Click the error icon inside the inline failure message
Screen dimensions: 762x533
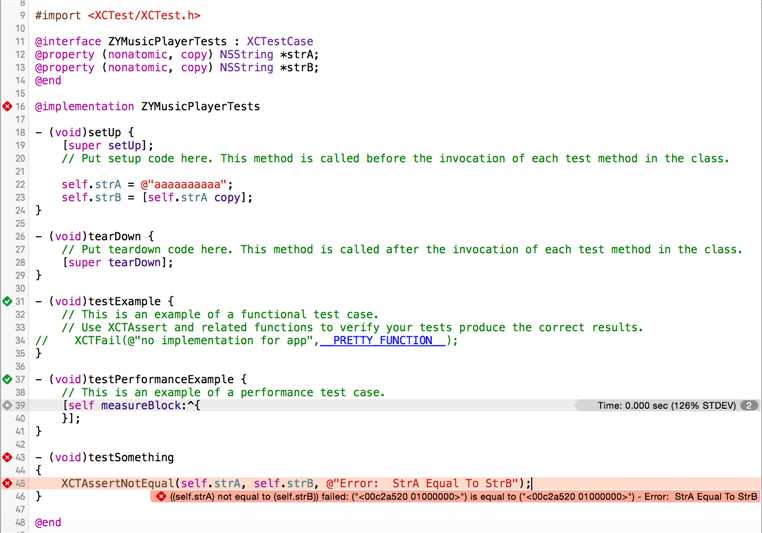(x=161, y=497)
